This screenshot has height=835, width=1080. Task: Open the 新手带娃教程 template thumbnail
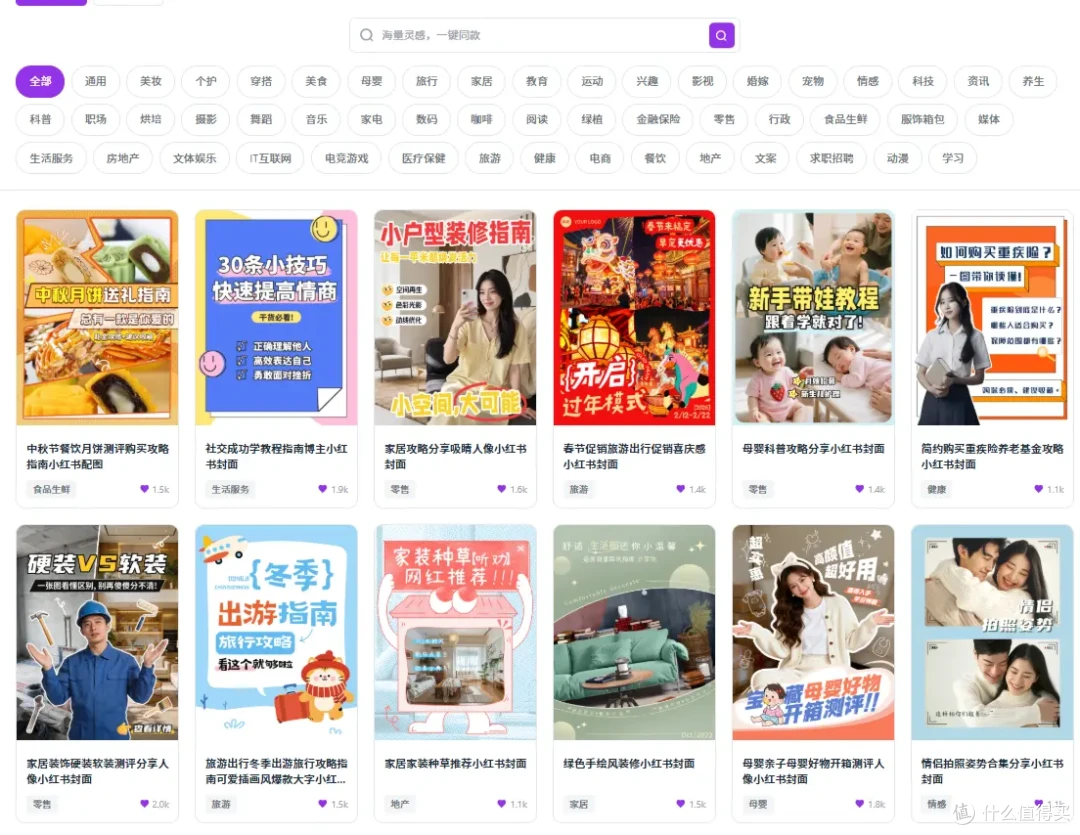click(x=813, y=318)
